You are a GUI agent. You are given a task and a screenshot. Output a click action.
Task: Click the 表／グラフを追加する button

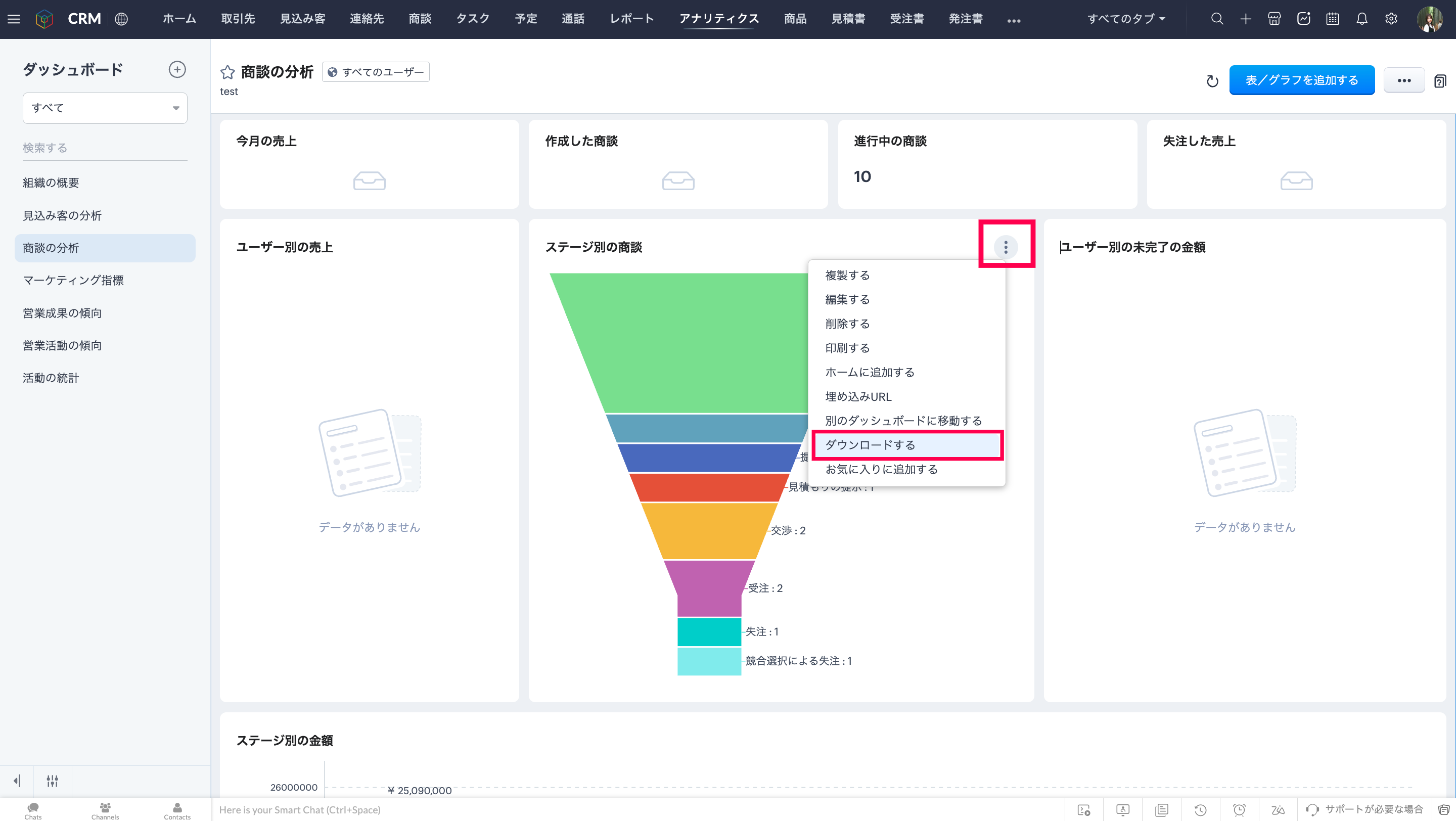tap(1301, 80)
